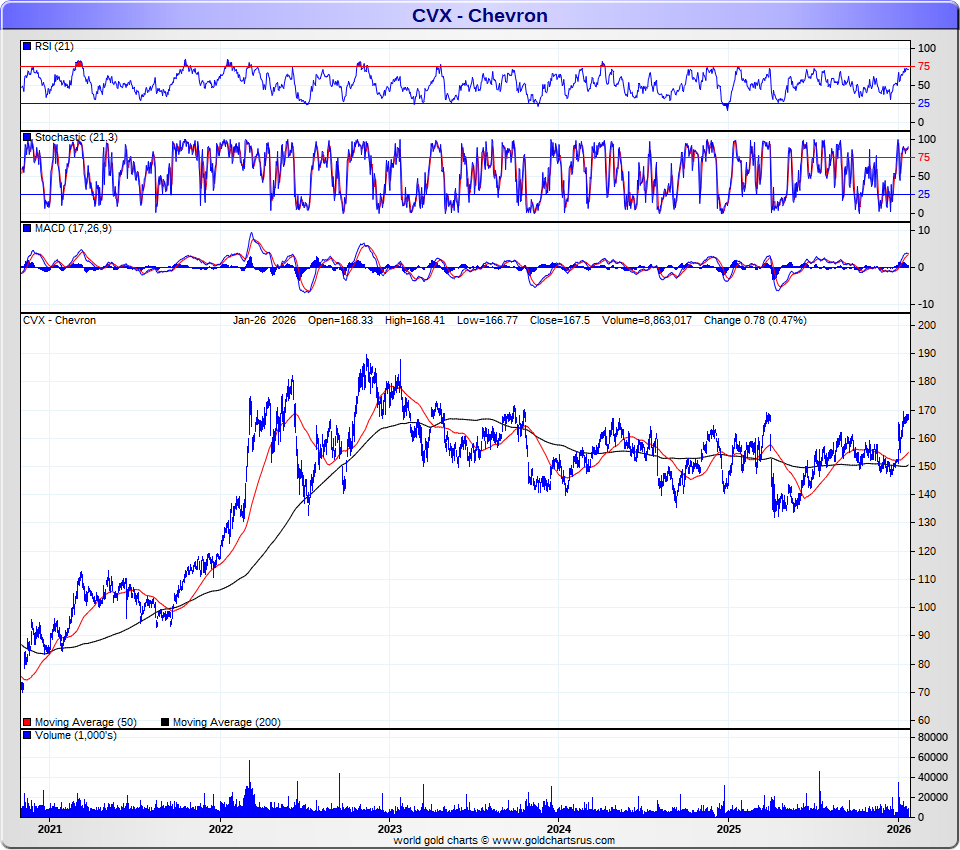This screenshot has height=850, width=960.
Task: Click the blue Volume (1,000's) legend square
Action: click(27, 736)
